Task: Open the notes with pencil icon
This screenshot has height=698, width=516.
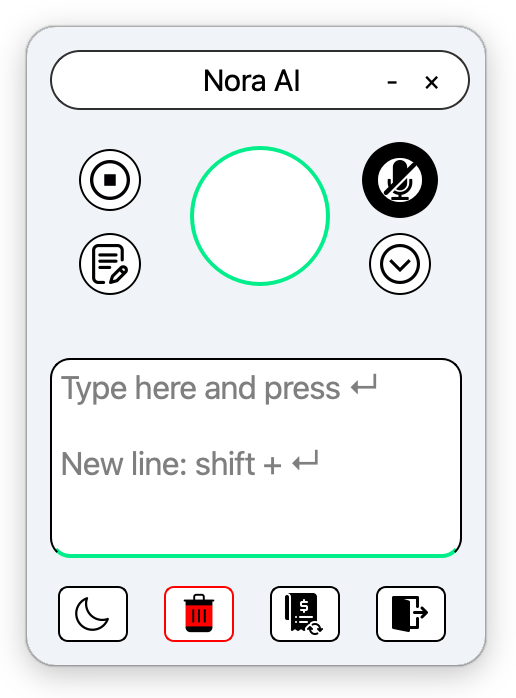Action: (x=110, y=264)
